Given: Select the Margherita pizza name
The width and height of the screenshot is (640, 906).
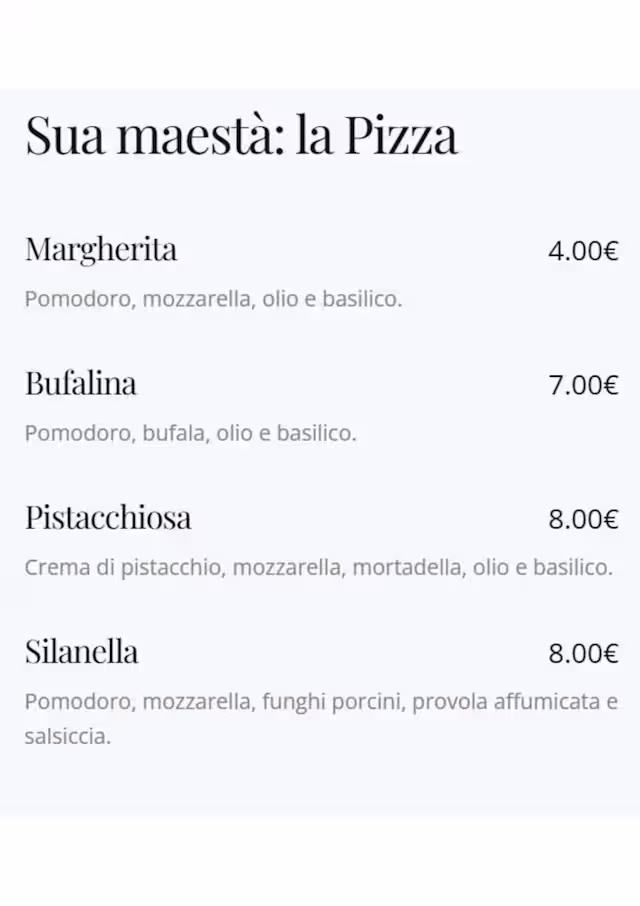Looking at the screenshot, I should pyautogui.click(x=101, y=249).
